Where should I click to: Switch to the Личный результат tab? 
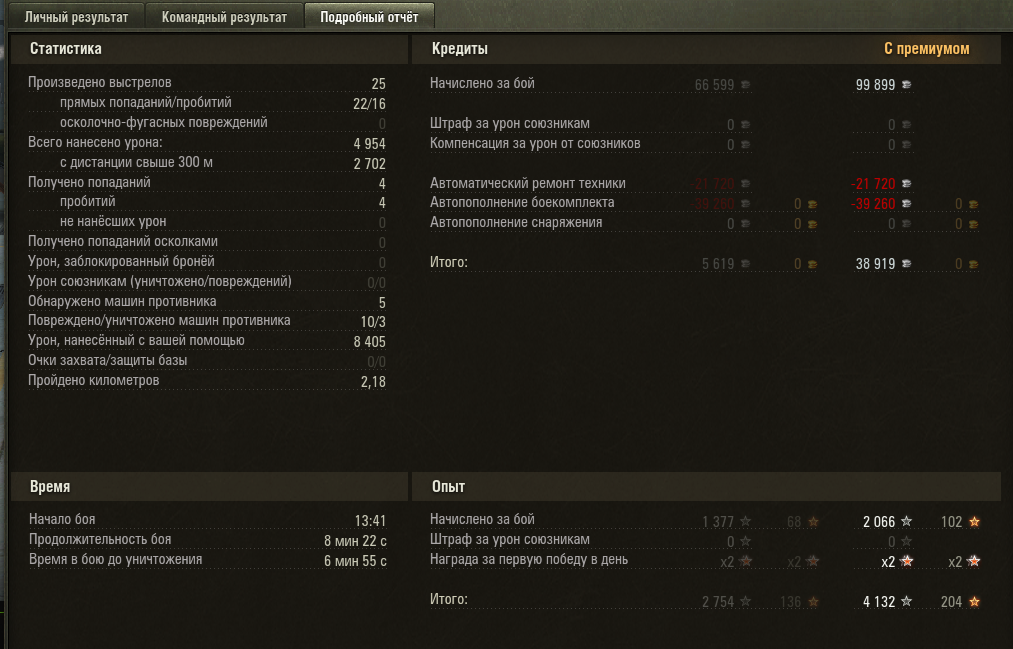pyautogui.click(x=76, y=17)
